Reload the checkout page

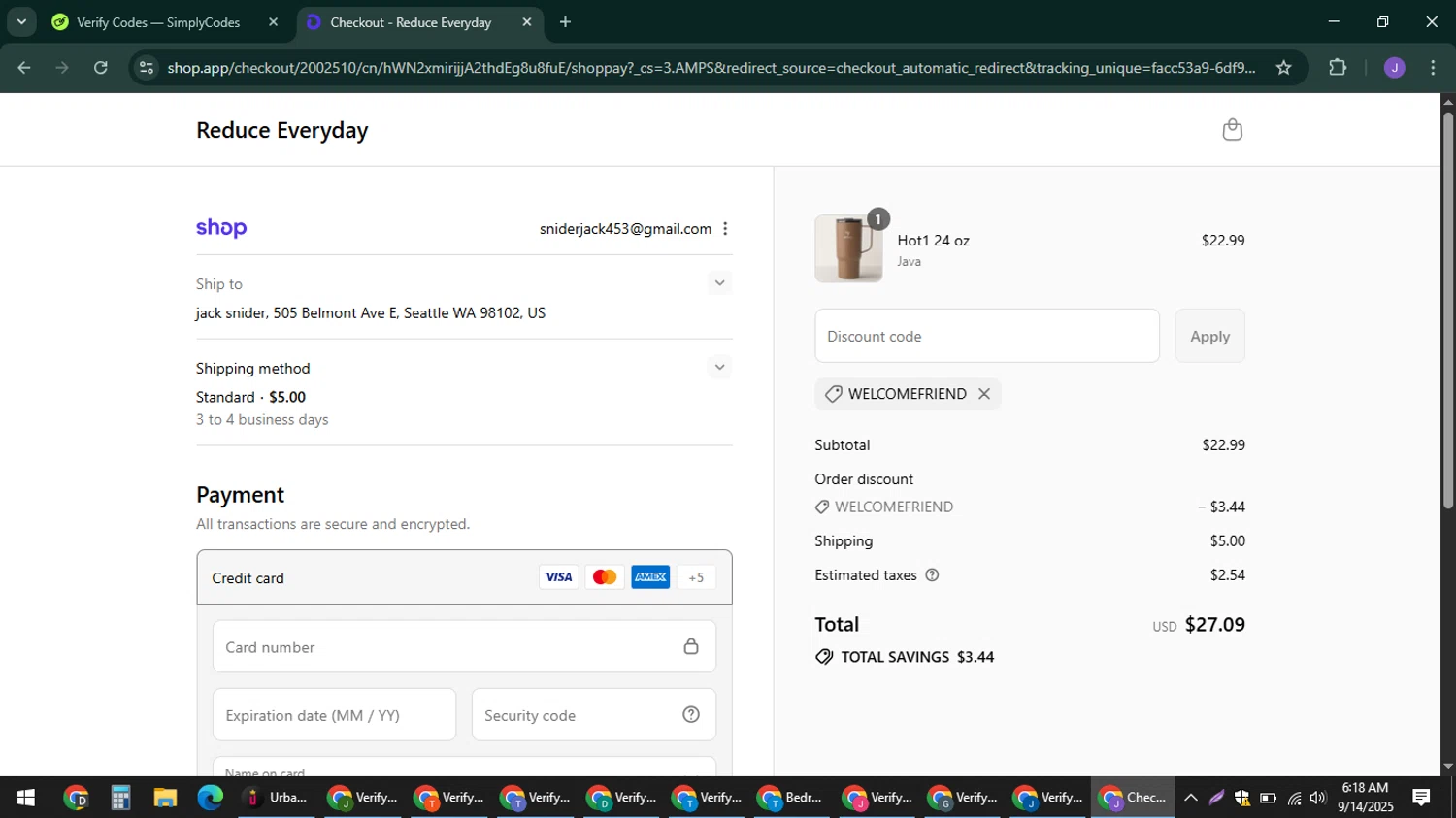point(101,68)
